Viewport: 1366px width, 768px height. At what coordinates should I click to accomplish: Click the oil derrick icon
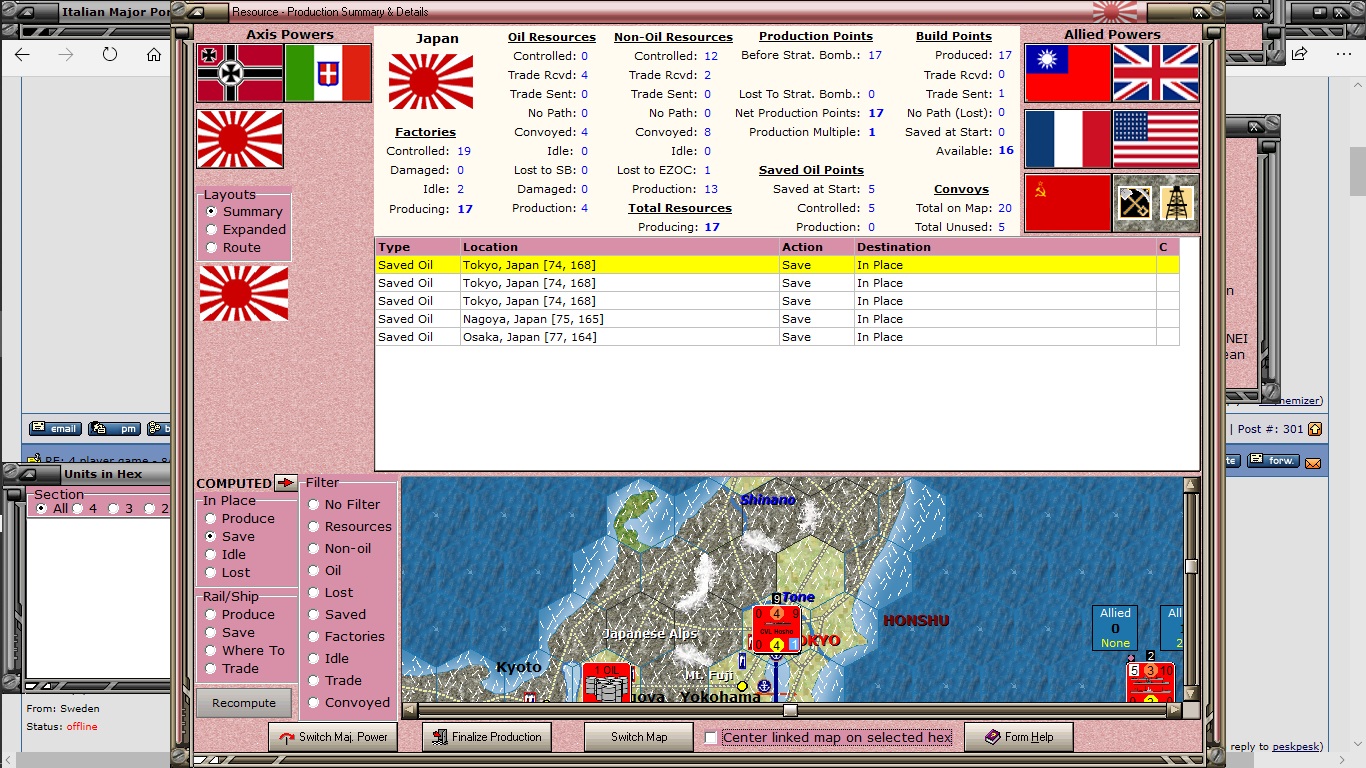1178,203
